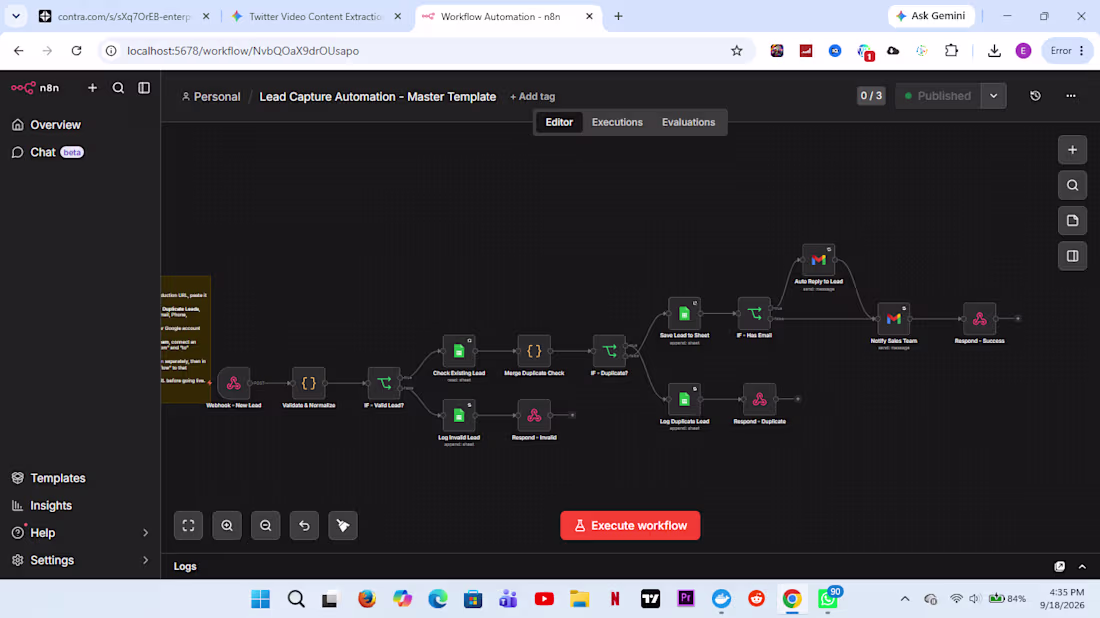
Task: Bookmark this page with the star icon
Action: click(x=737, y=51)
